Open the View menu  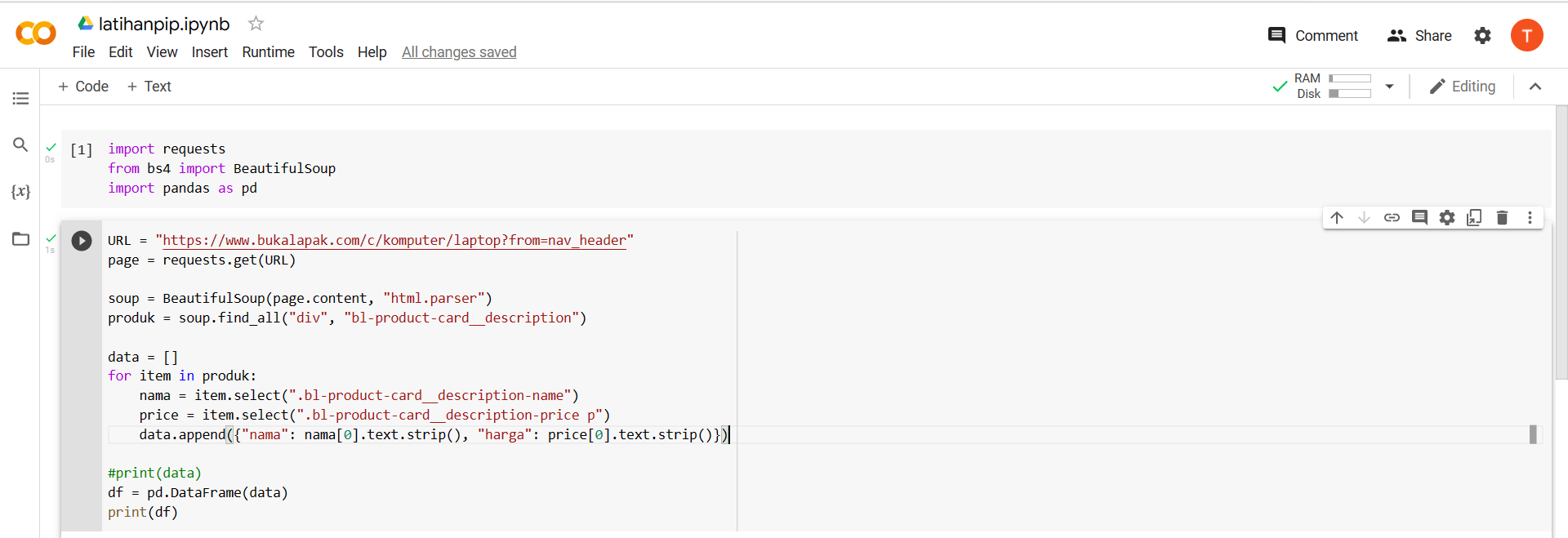click(162, 52)
